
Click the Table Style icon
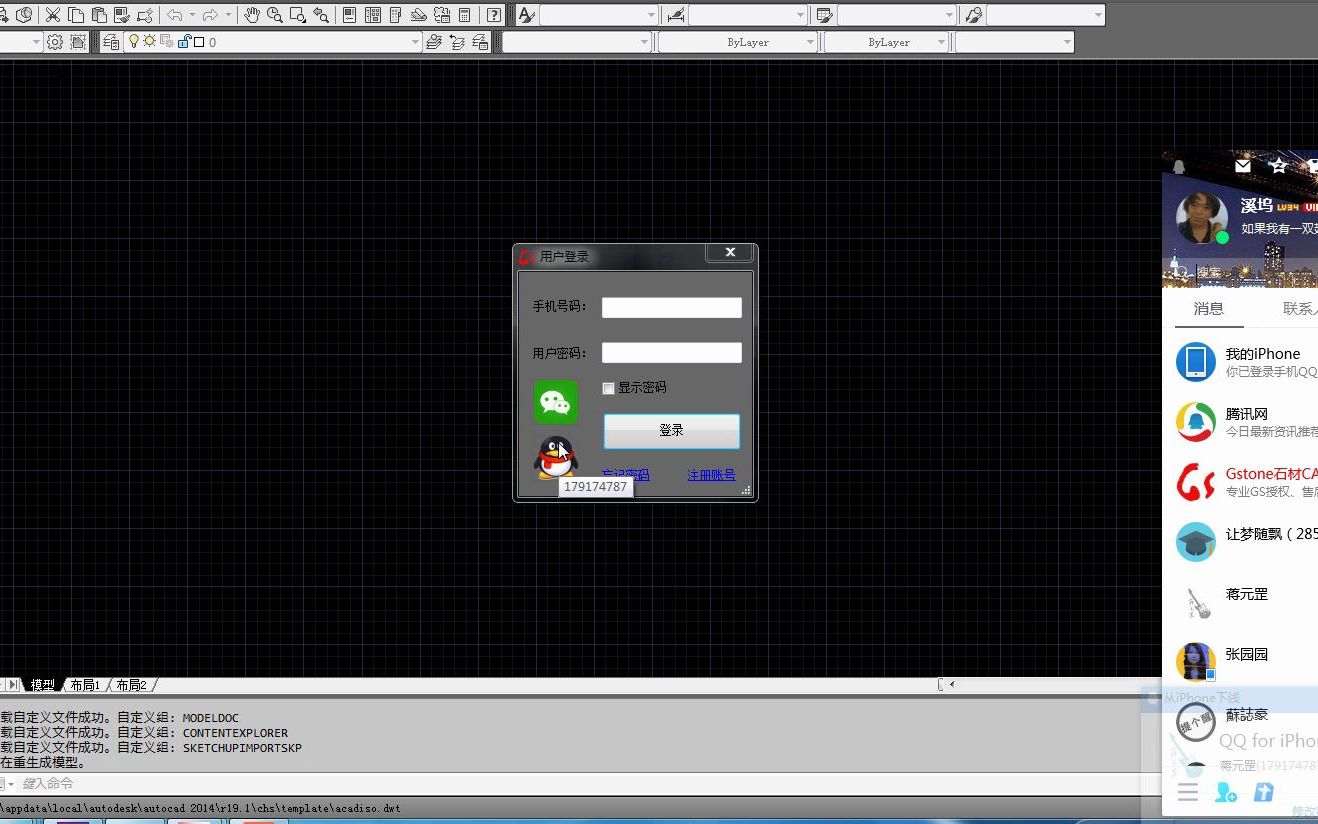pos(825,15)
